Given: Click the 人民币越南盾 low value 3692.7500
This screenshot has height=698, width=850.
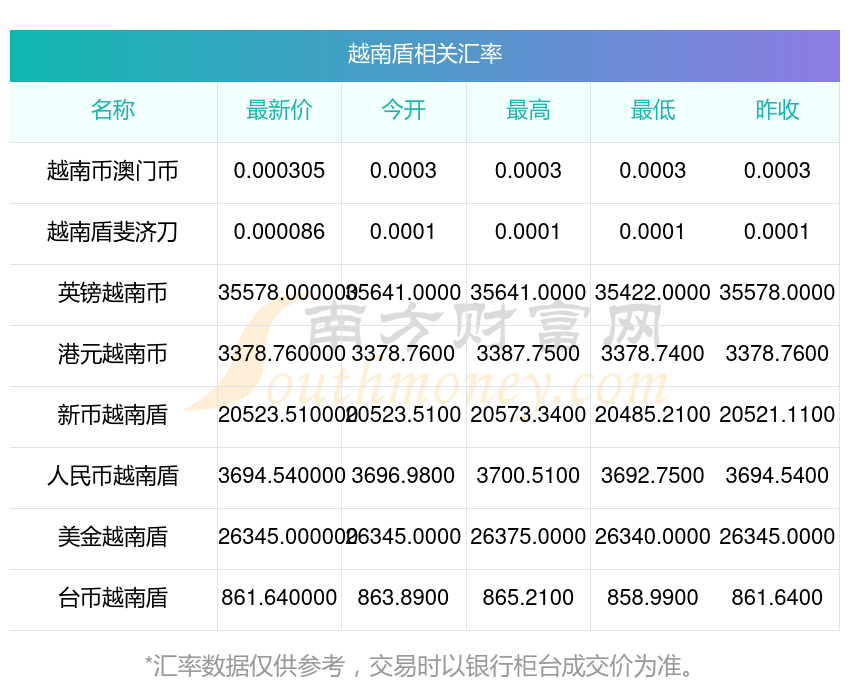Looking at the screenshot, I should pos(653,476).
